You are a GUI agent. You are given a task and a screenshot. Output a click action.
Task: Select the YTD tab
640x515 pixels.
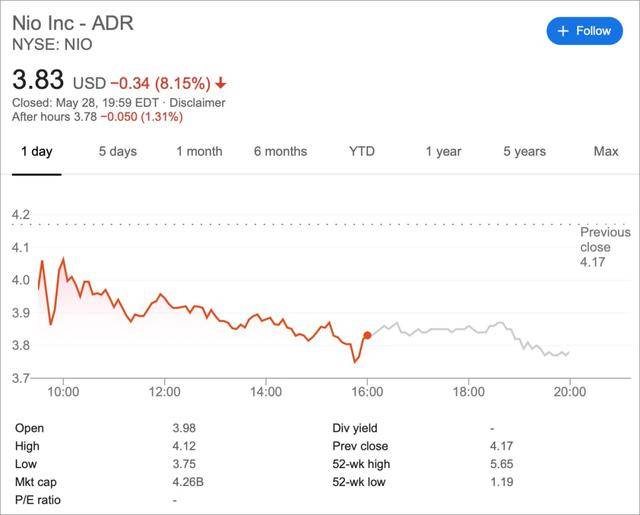tap(362, 152)
